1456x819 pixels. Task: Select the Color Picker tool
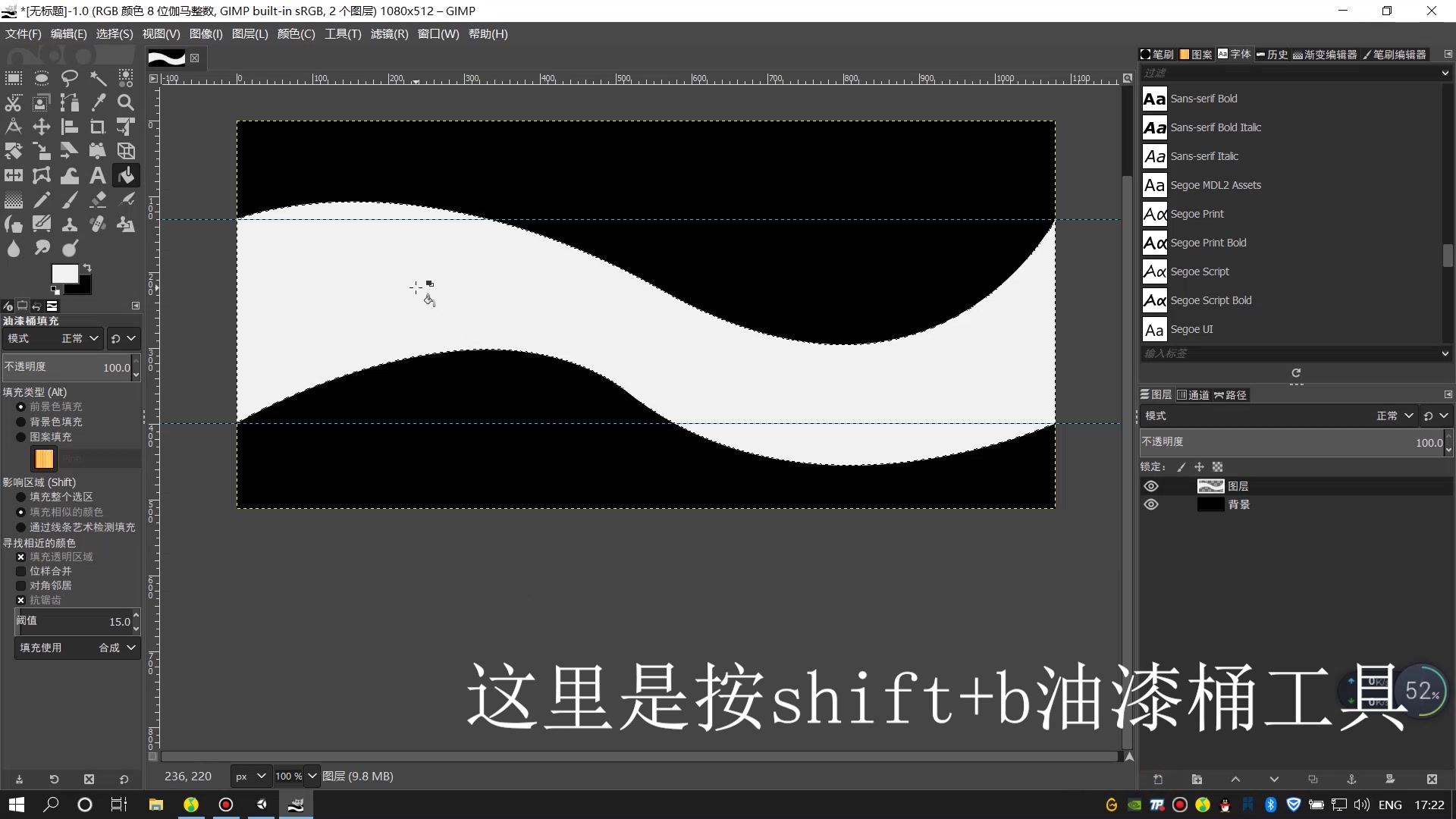(98, 102)
